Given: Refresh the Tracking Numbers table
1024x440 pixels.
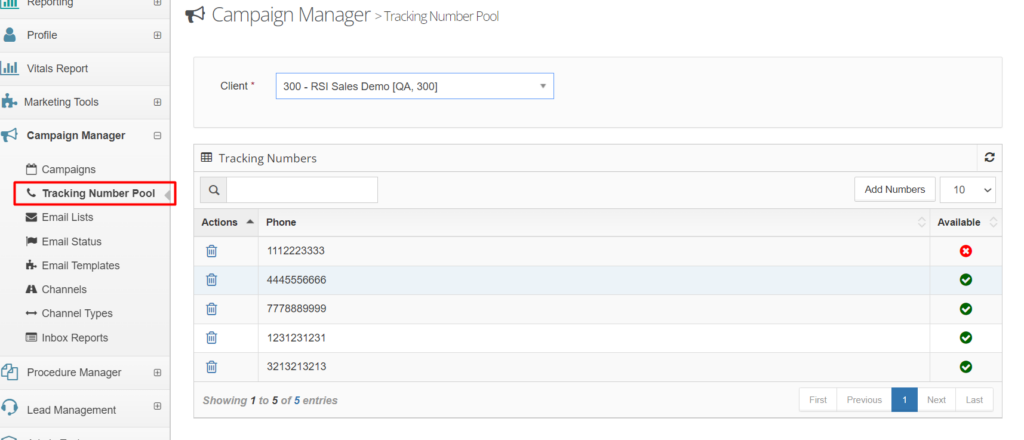Looking at the screenshot, I should (x=989, y=157).
